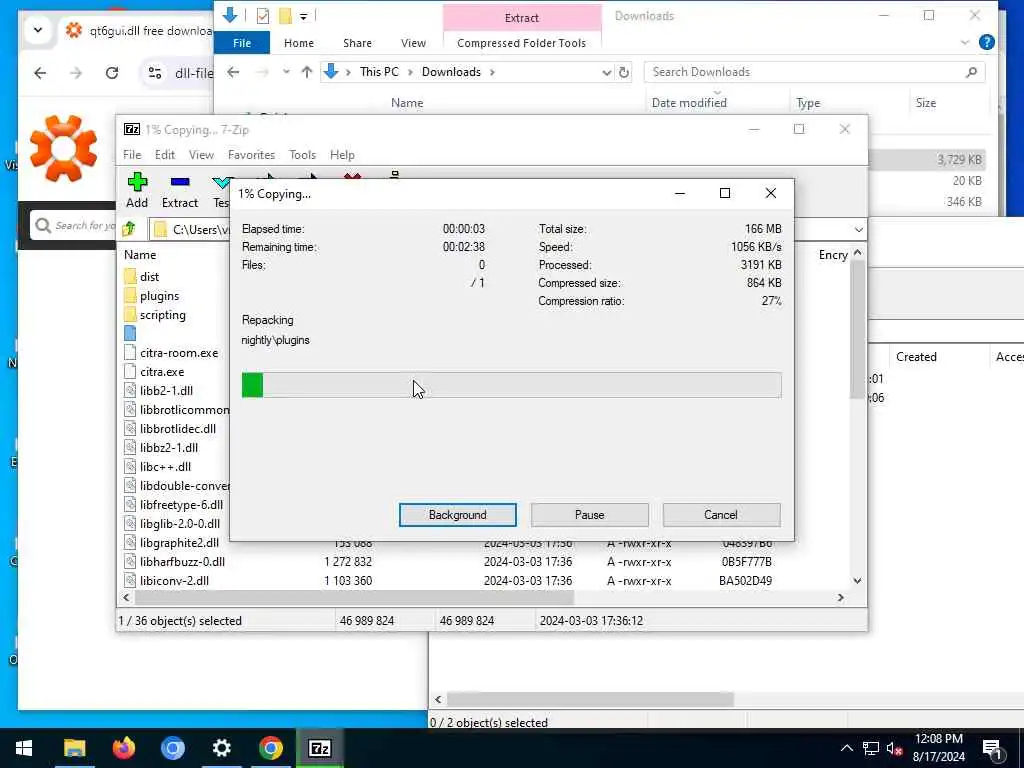
Task: Switch to Explorer's View ribbon tab
Action: click(x=413, y=42)
